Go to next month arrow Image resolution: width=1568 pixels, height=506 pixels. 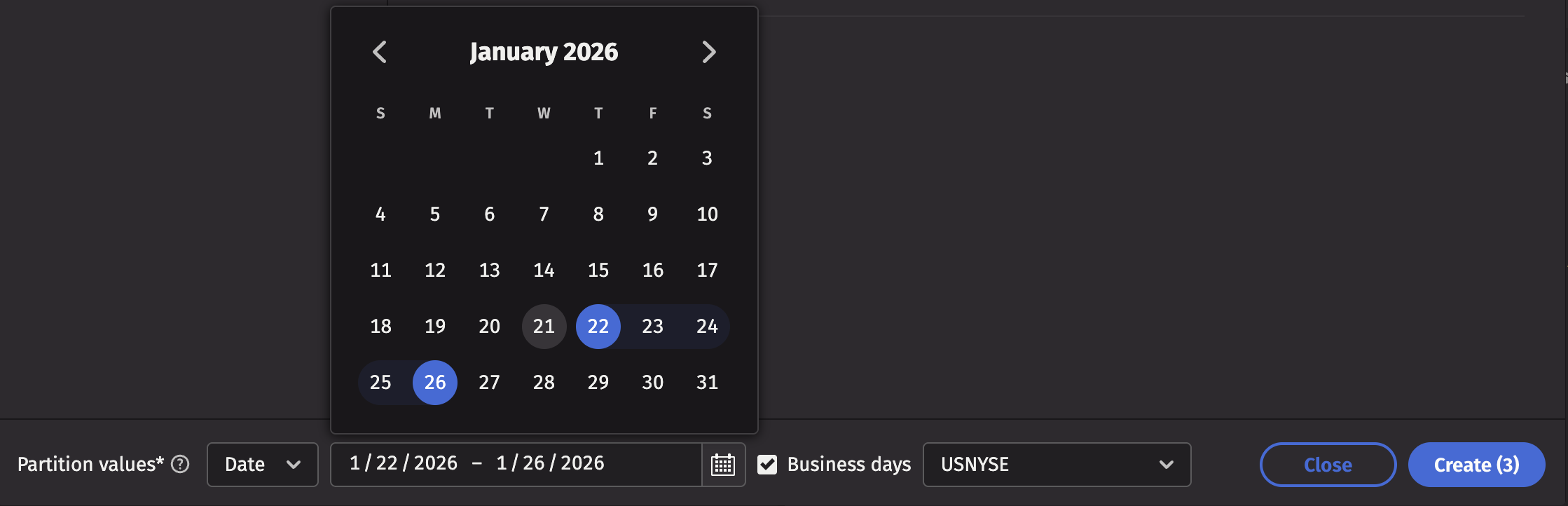click(x=708, y=52)
